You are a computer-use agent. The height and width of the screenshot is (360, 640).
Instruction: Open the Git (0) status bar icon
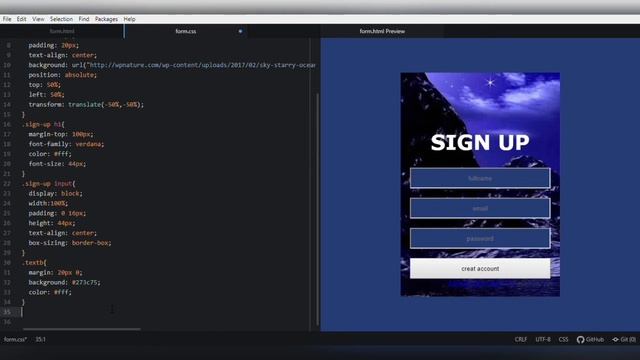624,339
